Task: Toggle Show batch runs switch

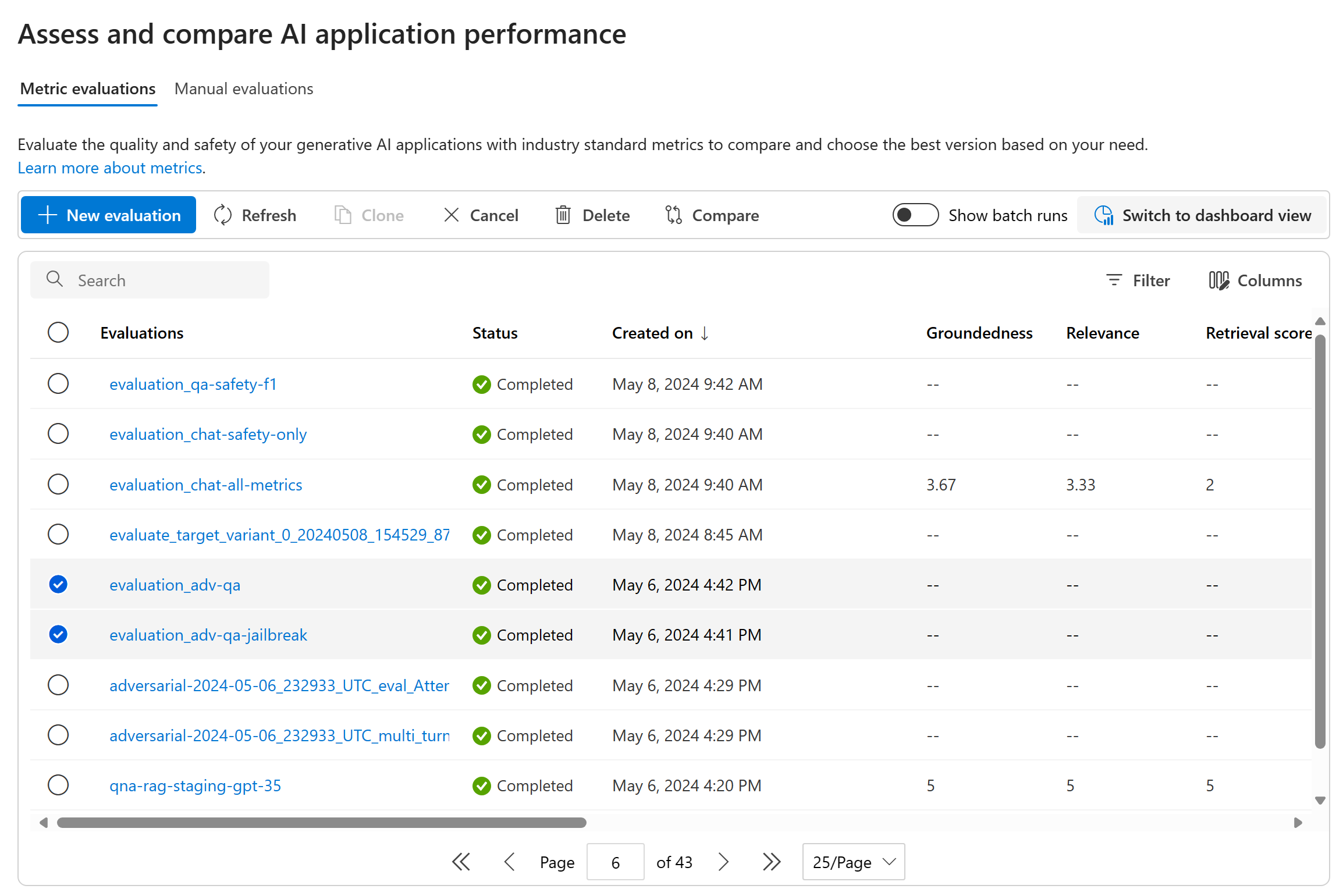Action: (915, 215)
